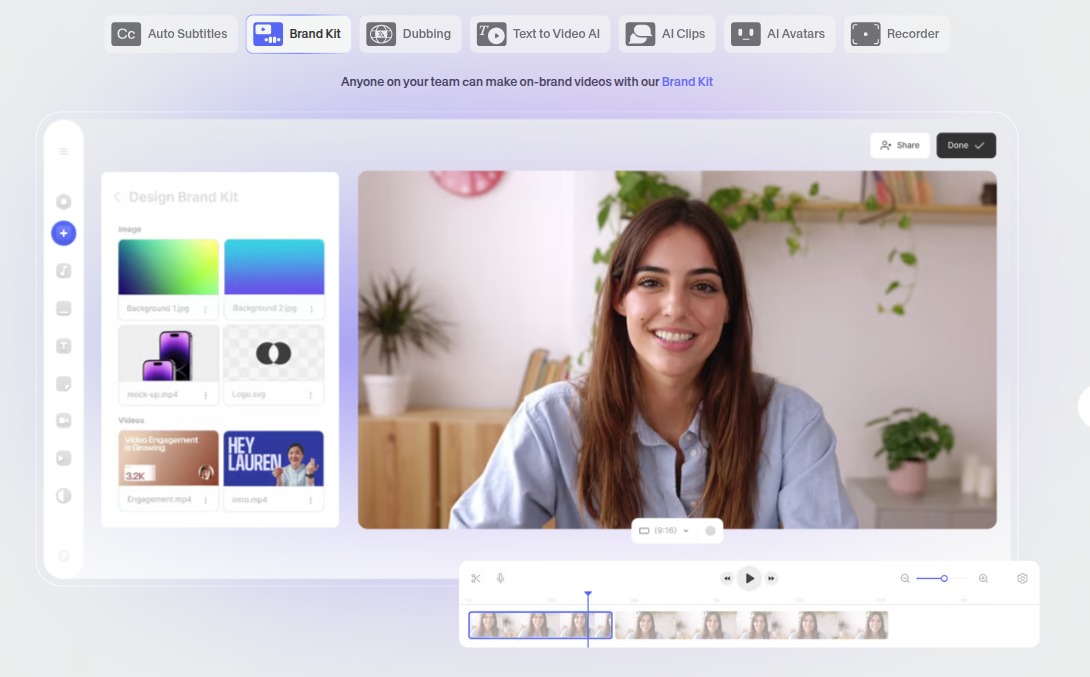Open the Brand Kit link in the tagline
This screenshot has width=1090, height=677.
687,81
